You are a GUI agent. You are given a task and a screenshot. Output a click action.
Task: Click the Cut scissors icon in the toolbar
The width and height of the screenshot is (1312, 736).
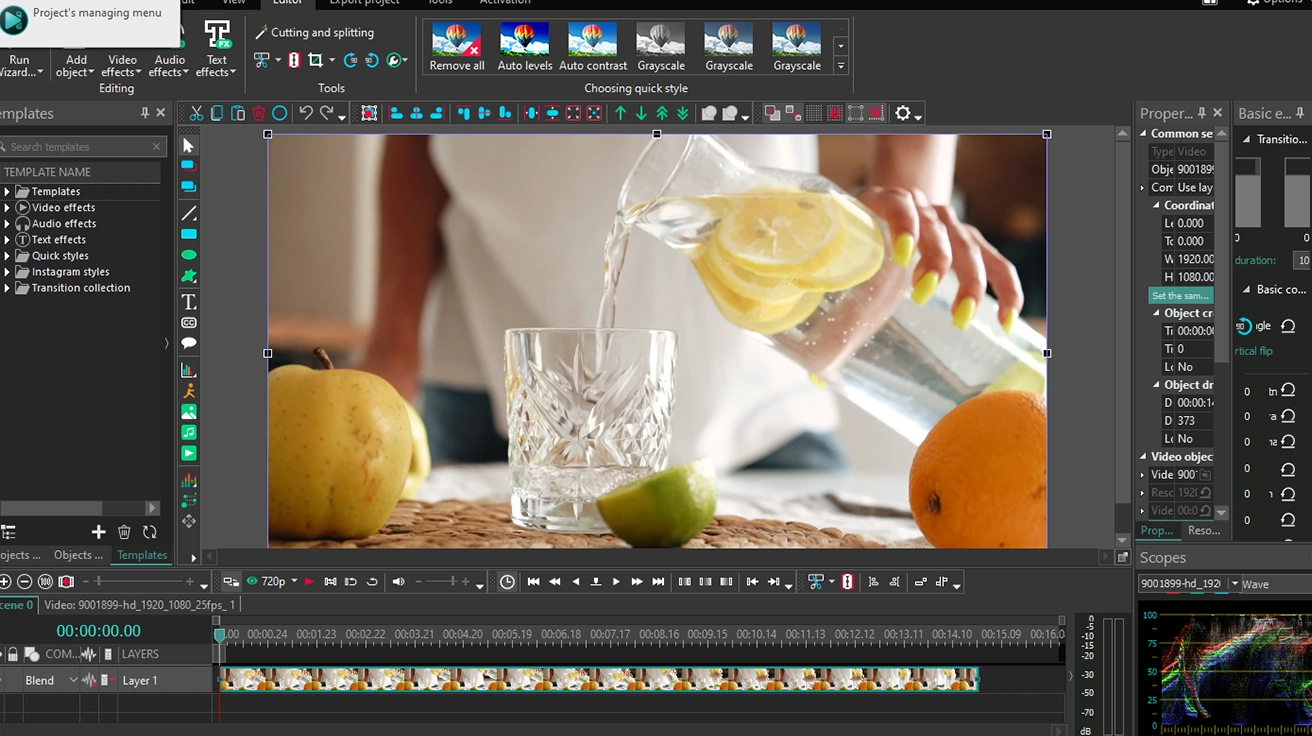(x=196, y=113)
